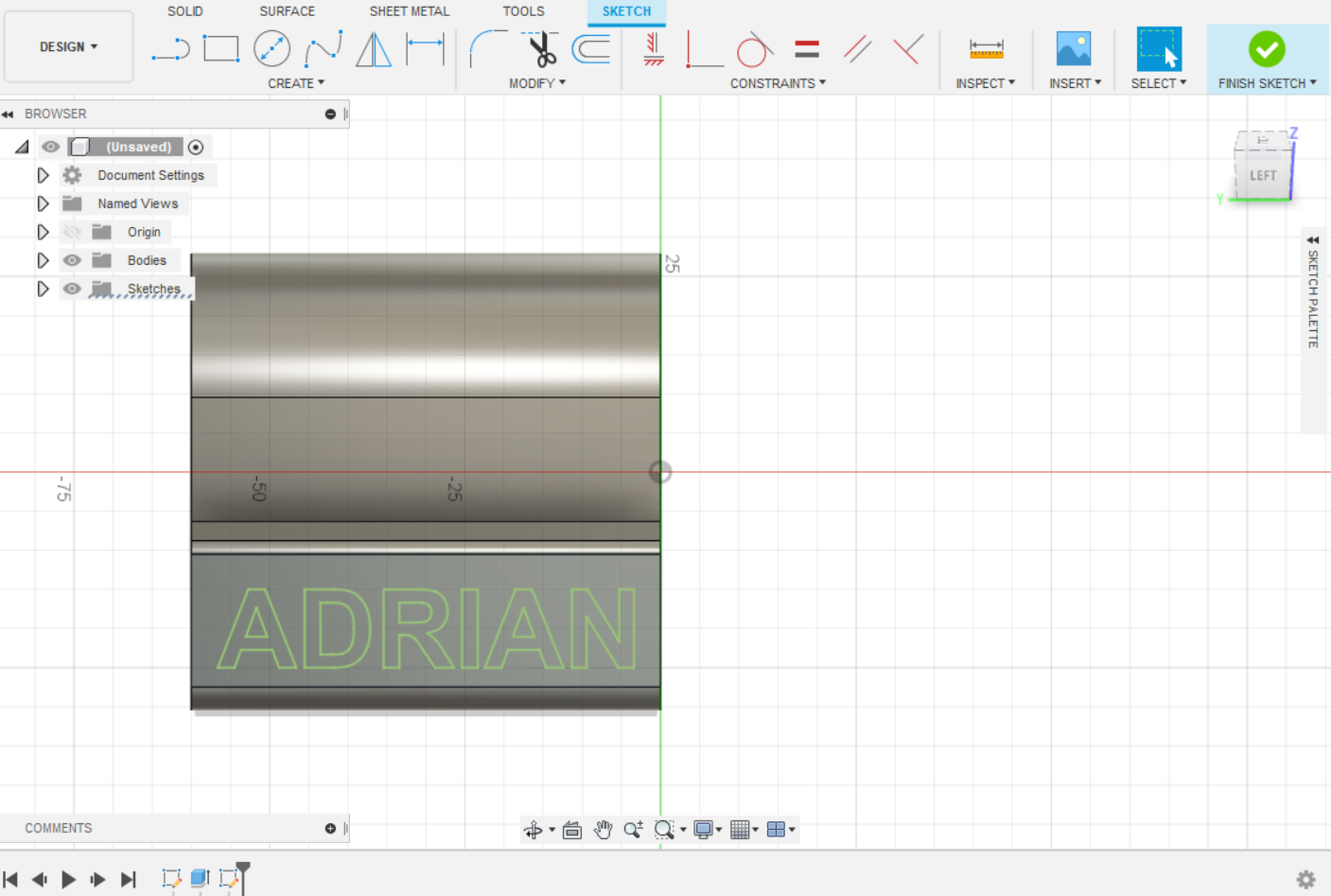Viewport: 1331px width, 896px height.
Task: Select the Sketch Dimension tool
Action: (x=425, y=48)
